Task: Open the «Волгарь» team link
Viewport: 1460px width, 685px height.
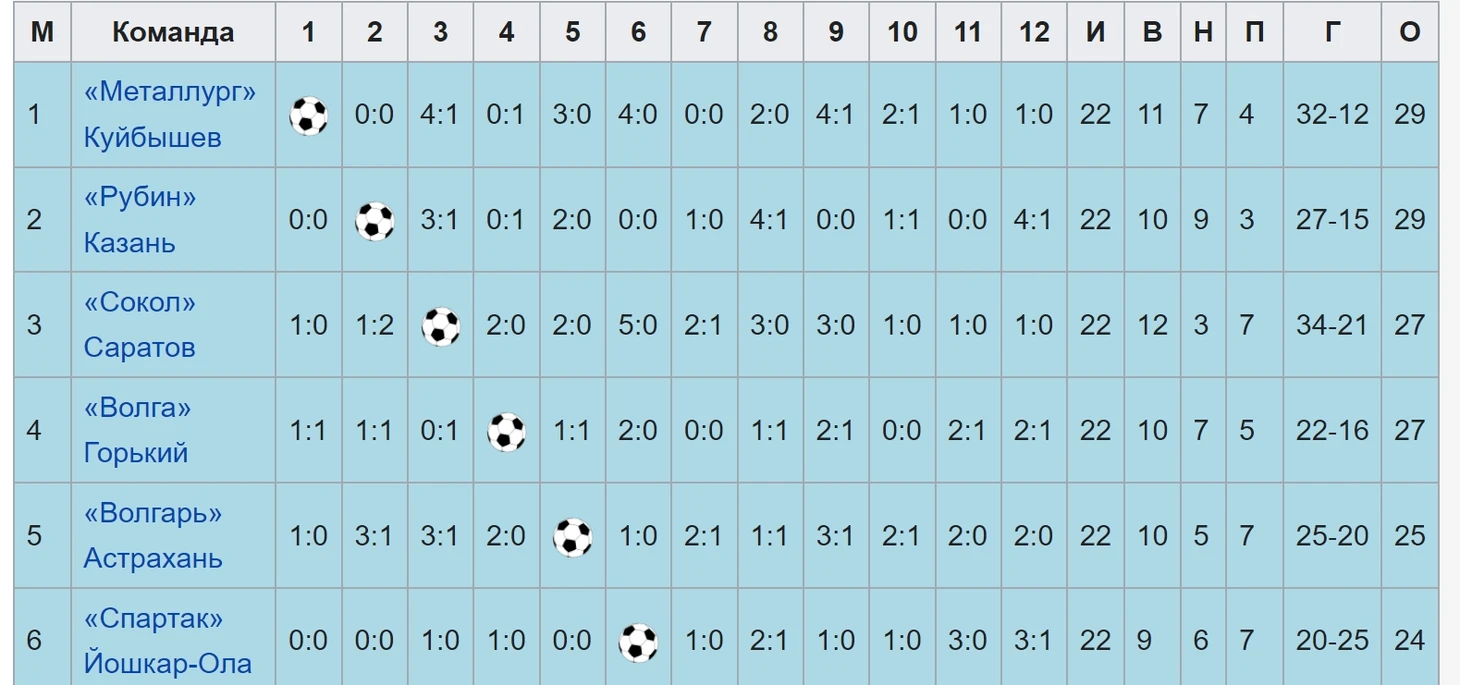Action: coord(152,513)
